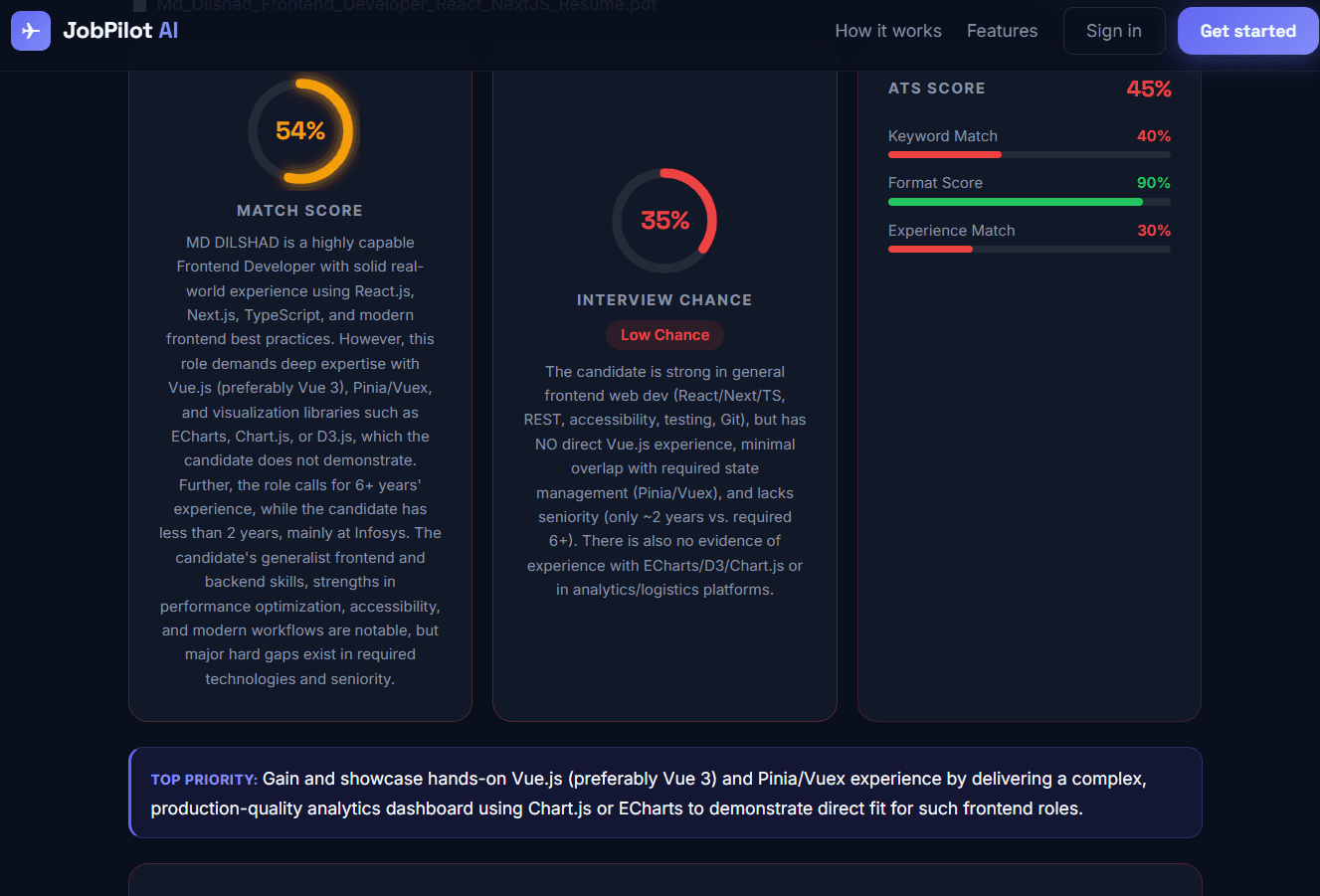The image size is (1320, 896).
Task: Click the TOP PRIORITY label
Action: [204, 780]
